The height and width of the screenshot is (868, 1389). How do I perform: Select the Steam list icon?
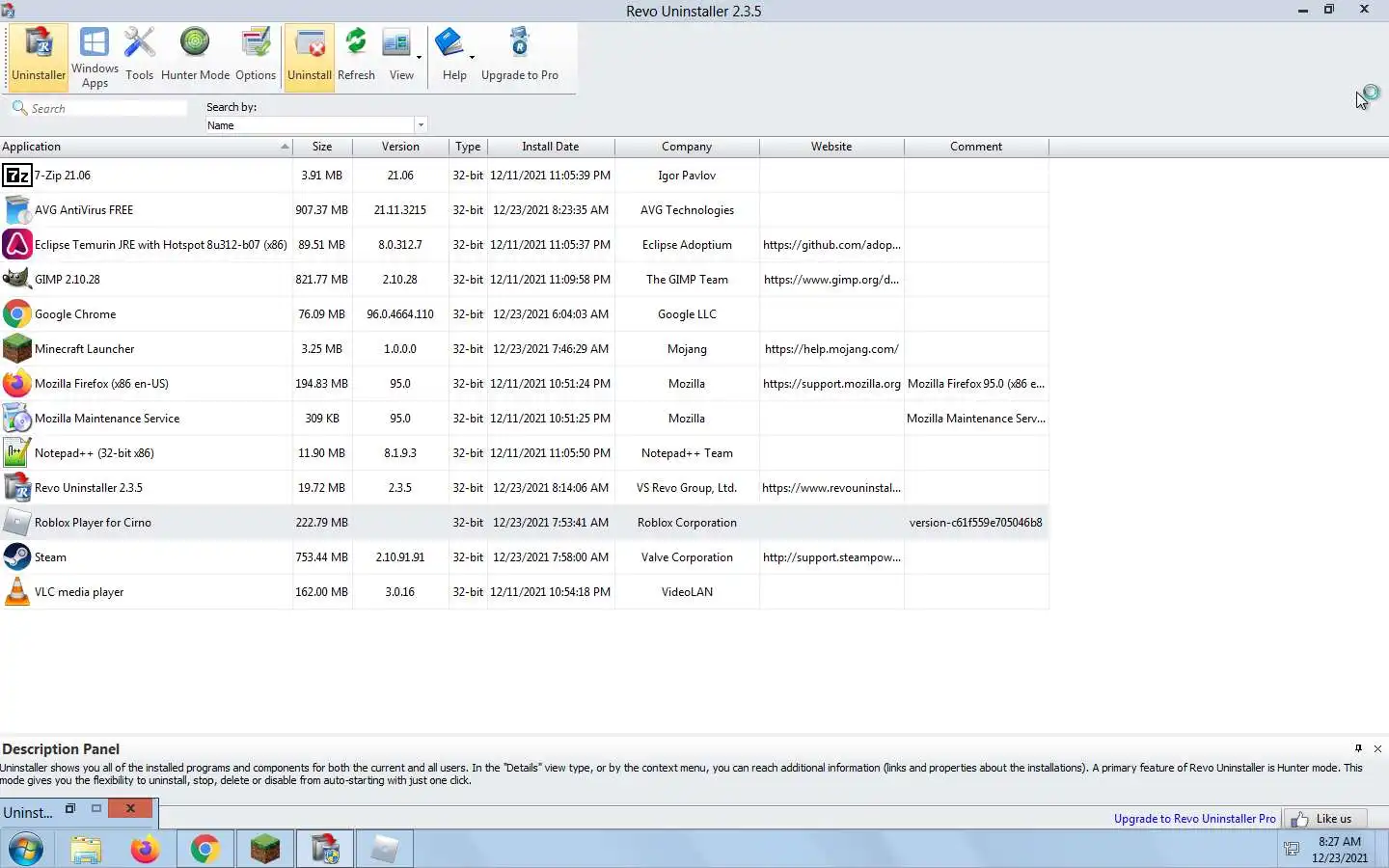[17, 557]
